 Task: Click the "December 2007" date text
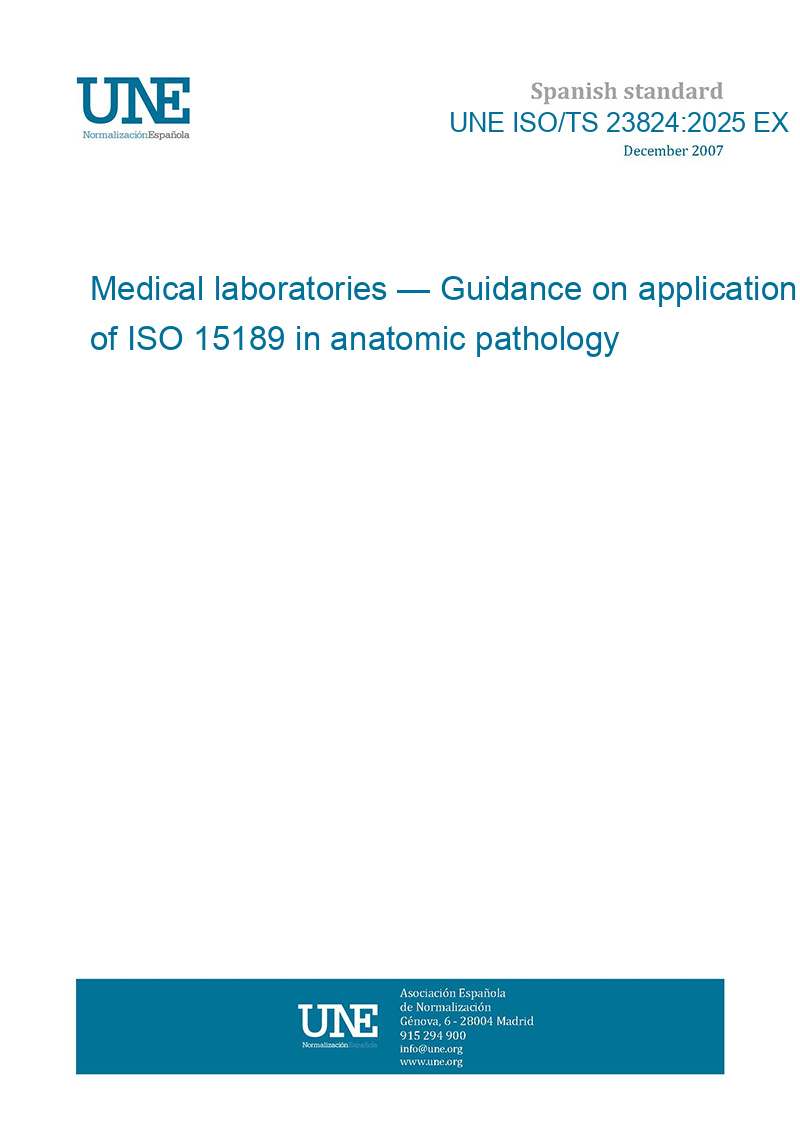coord(672,151)
